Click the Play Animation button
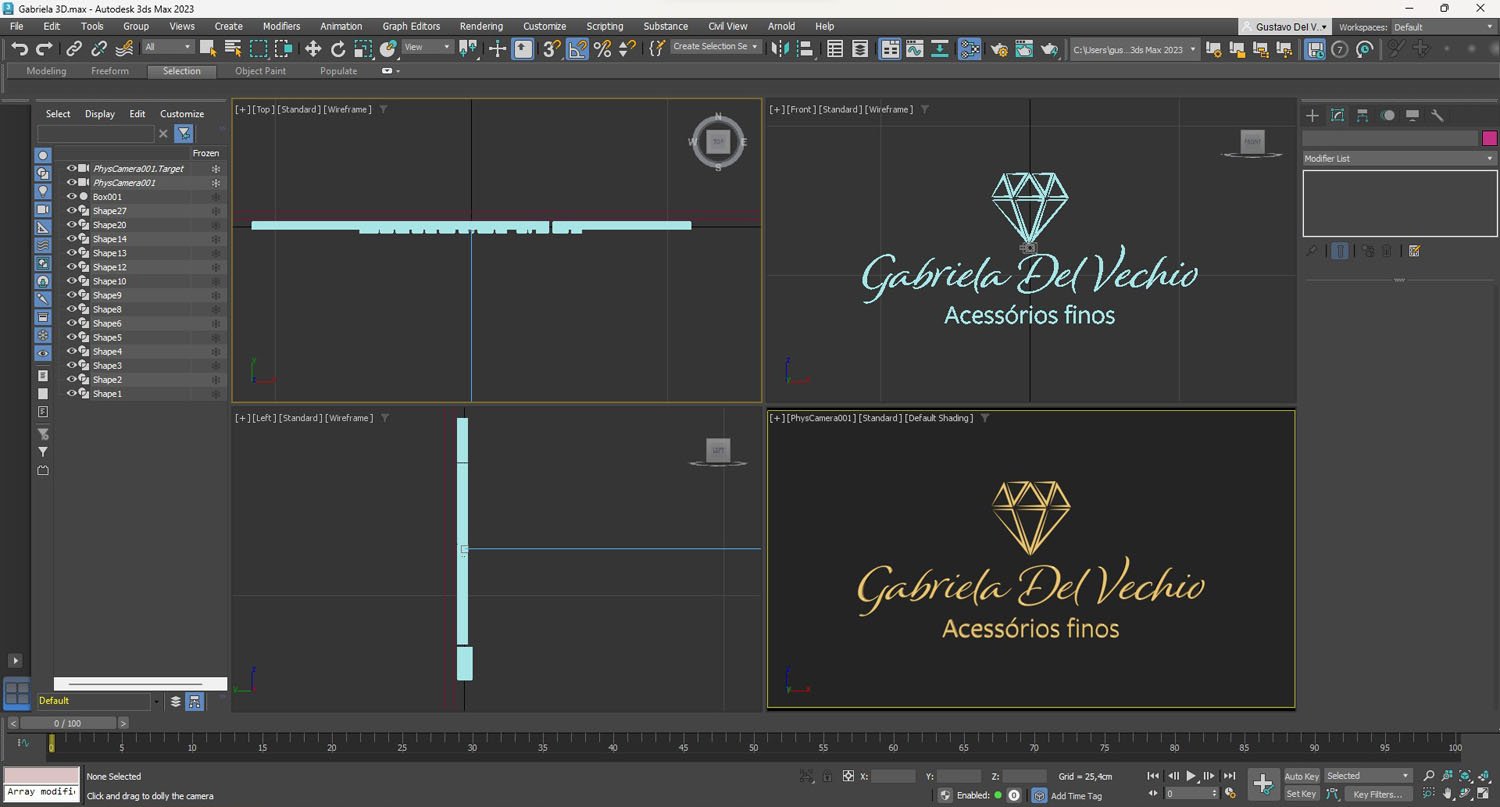 click(x=1191, y=776)
